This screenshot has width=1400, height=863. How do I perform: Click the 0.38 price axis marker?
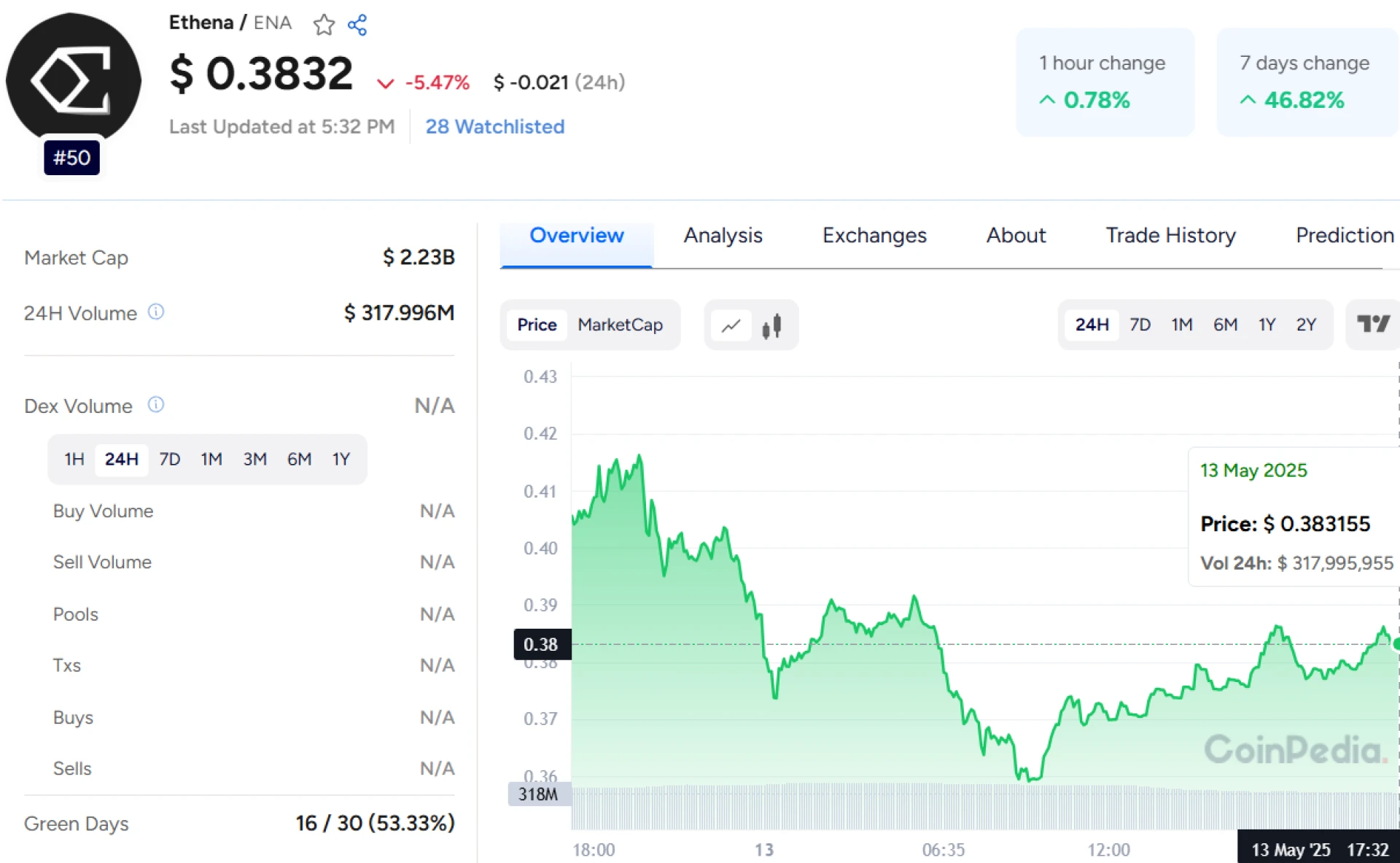pyautogui.click(x=541, y=644)
